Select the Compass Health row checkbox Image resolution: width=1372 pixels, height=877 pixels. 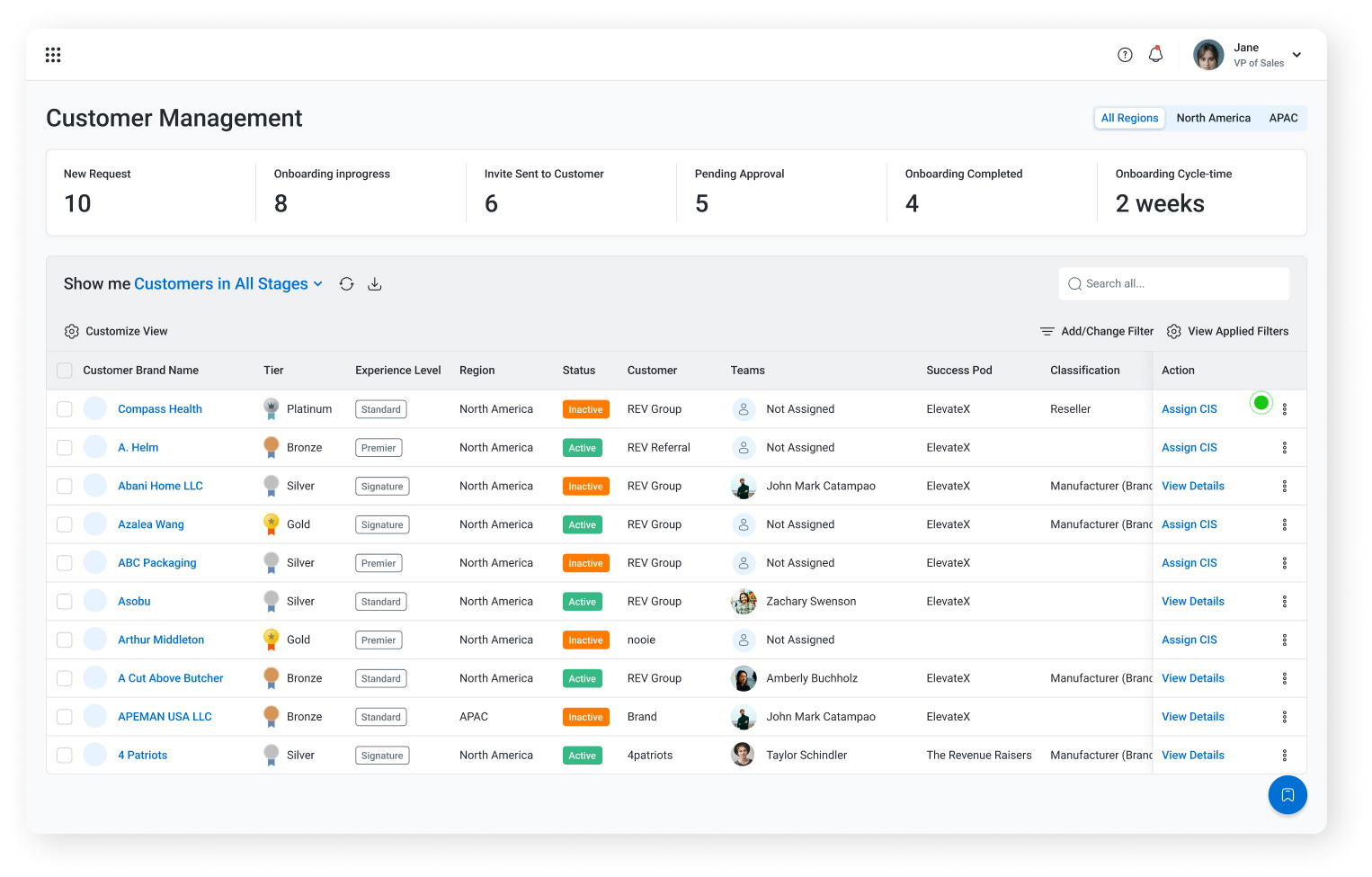point(65,409)
